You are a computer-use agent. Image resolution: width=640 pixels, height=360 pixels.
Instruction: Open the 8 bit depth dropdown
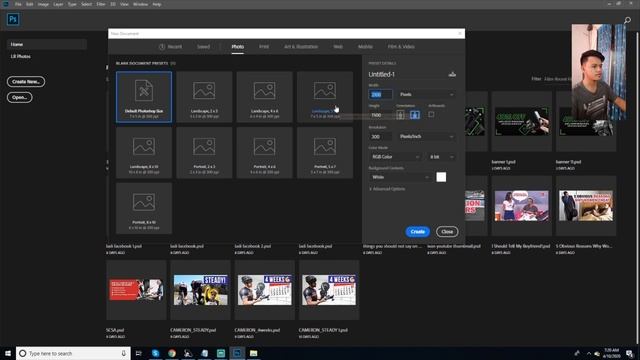(442, 157)
